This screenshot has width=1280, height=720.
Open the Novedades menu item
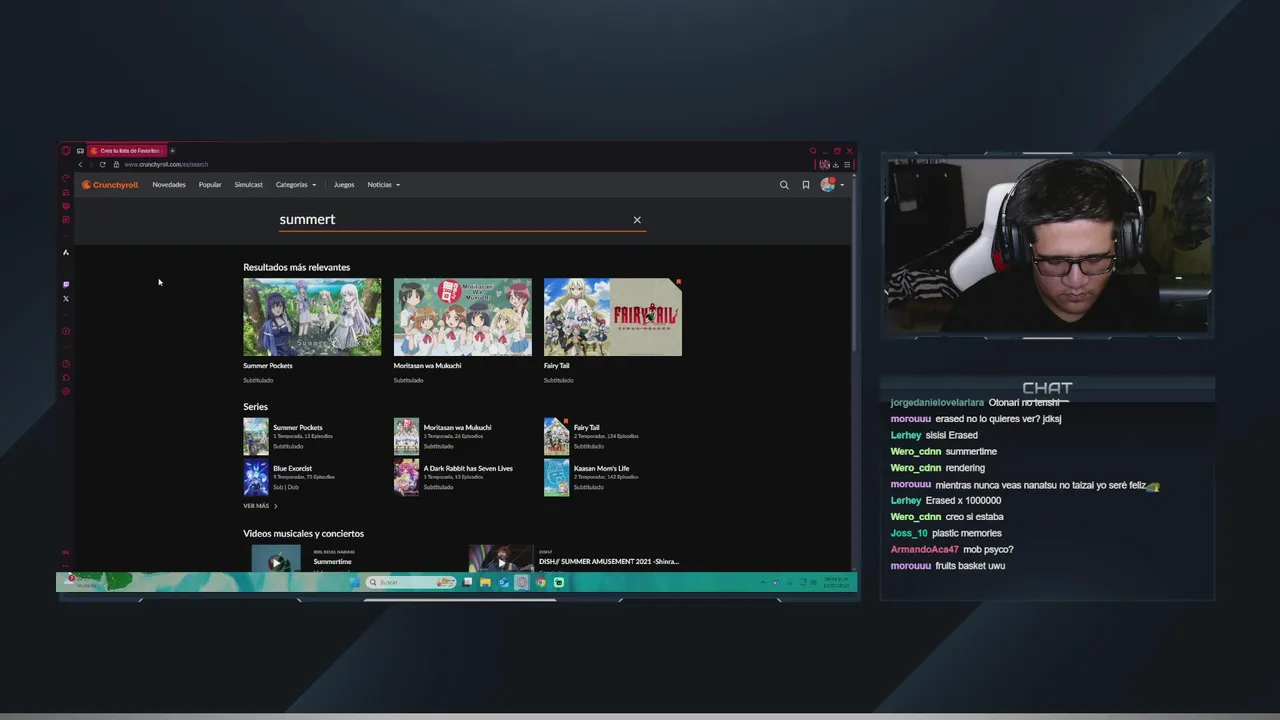tap(169, 185)
